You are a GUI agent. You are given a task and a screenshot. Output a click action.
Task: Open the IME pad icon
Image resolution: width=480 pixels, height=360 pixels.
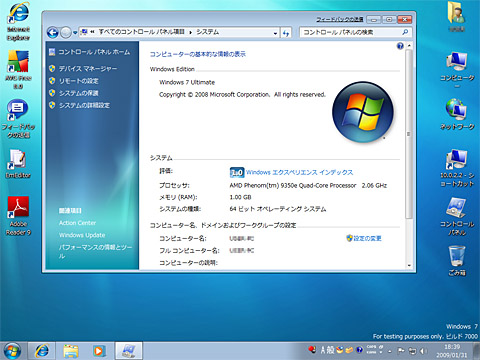tap(340, 350)
